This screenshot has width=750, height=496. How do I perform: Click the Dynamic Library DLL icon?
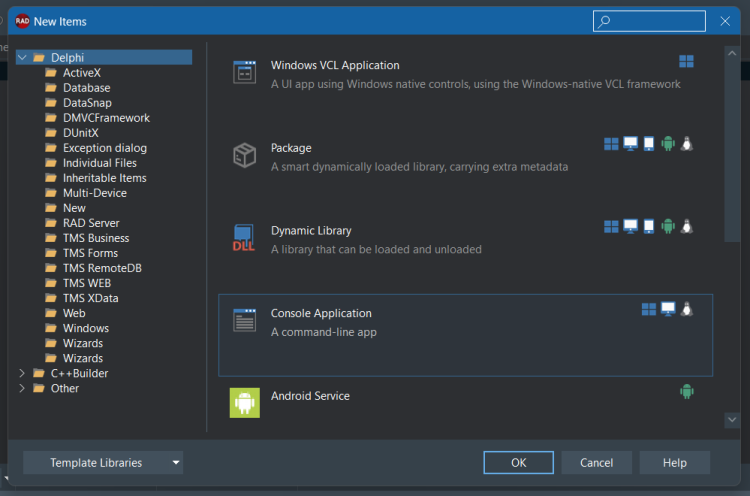(243, 238)
